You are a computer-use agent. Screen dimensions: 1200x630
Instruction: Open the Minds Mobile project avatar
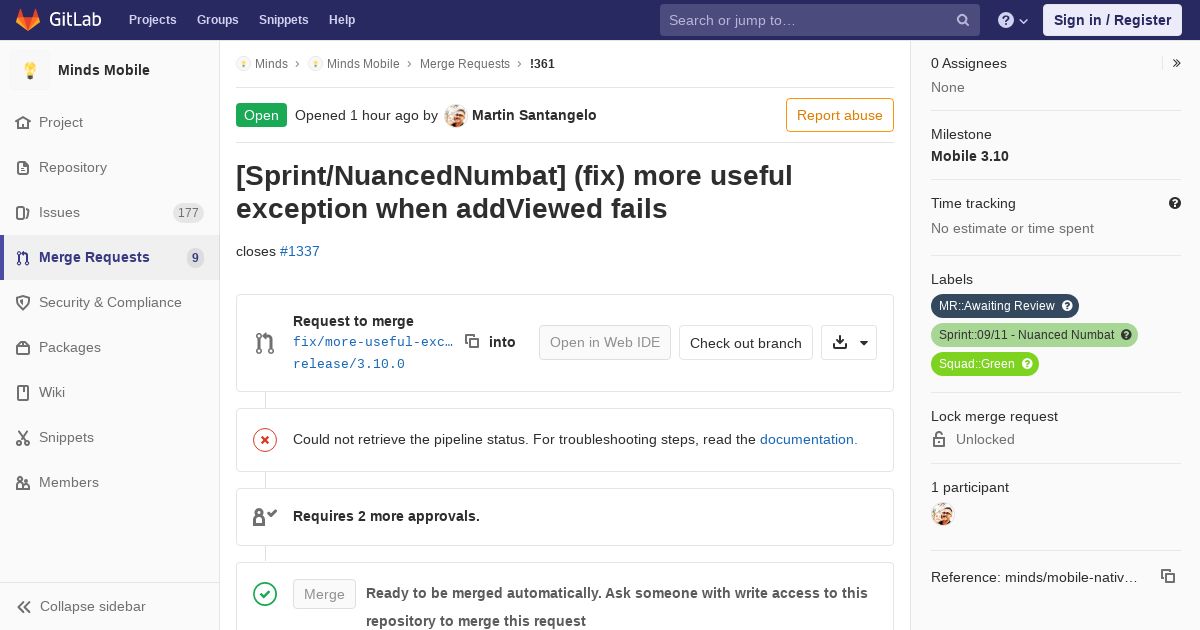(30, 70)
